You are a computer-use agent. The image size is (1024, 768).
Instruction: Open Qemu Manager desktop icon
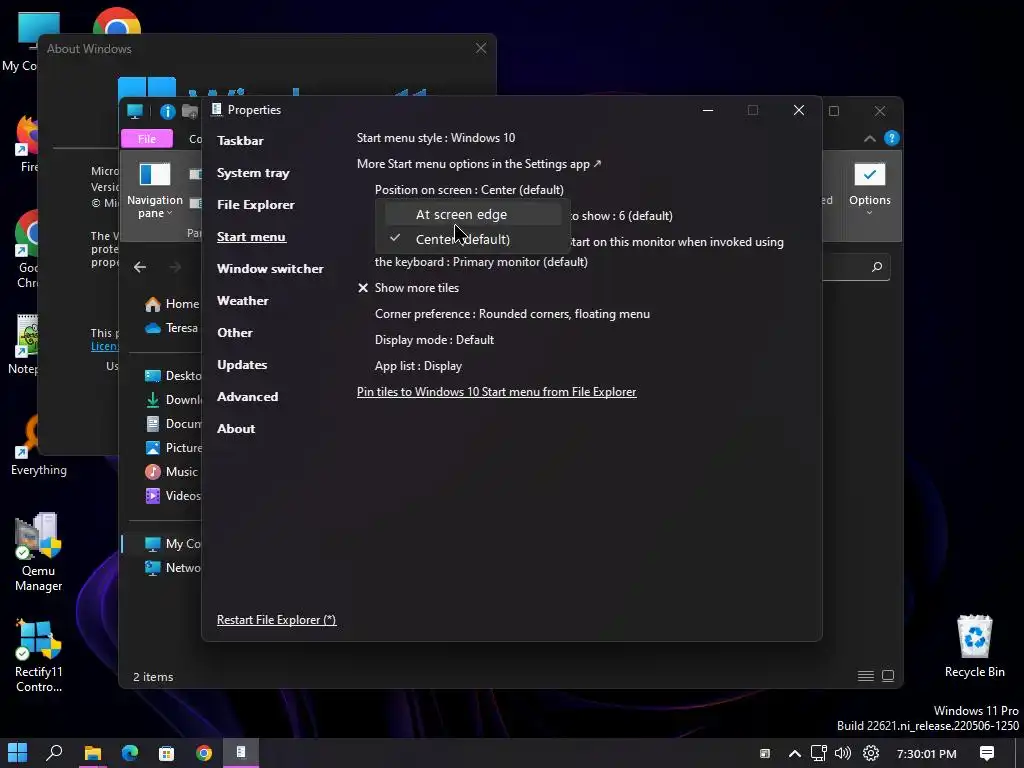(x=39, y=552)
